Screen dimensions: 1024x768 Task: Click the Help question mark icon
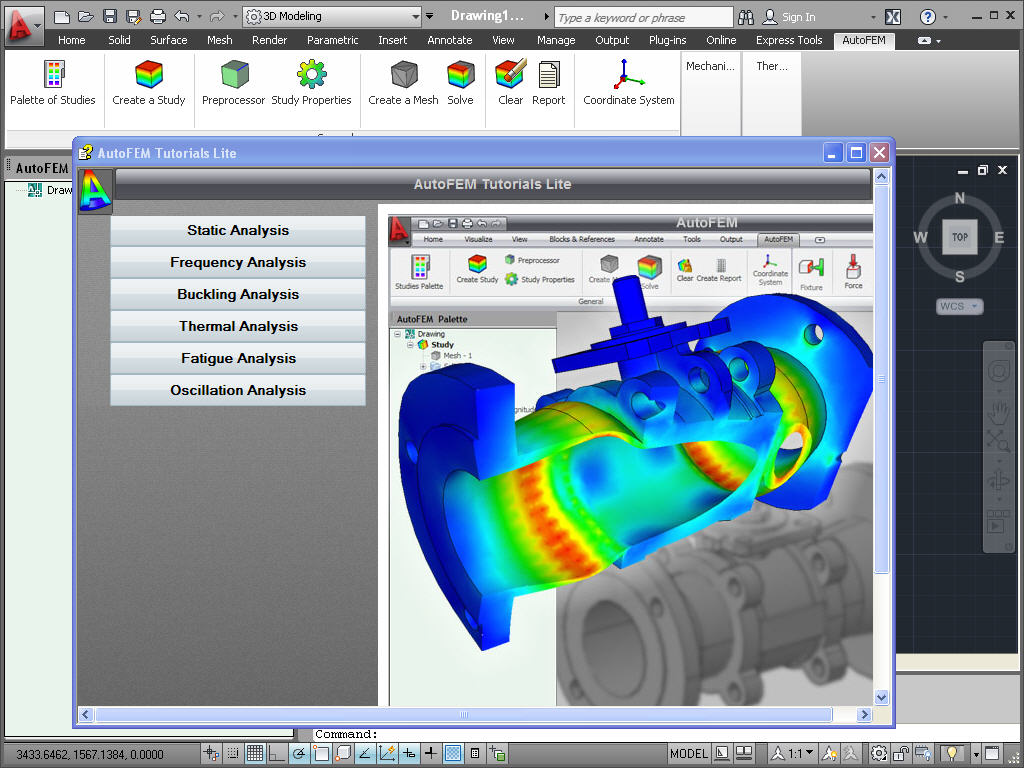927,17
